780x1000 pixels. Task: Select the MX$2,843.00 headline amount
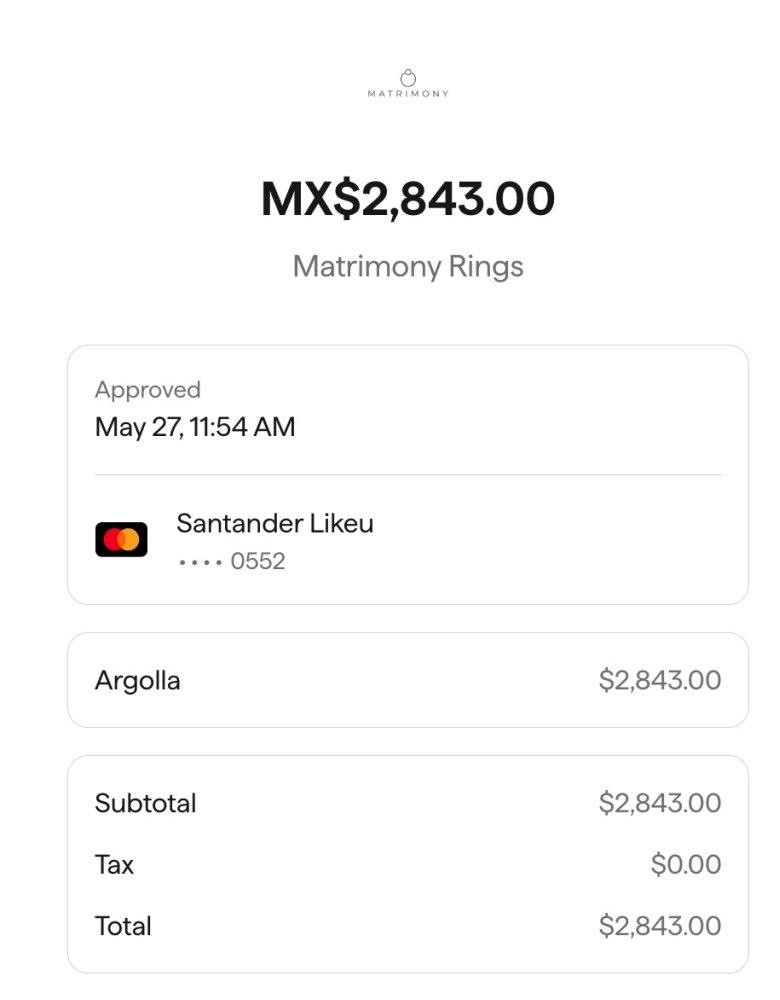pos(408,198)
